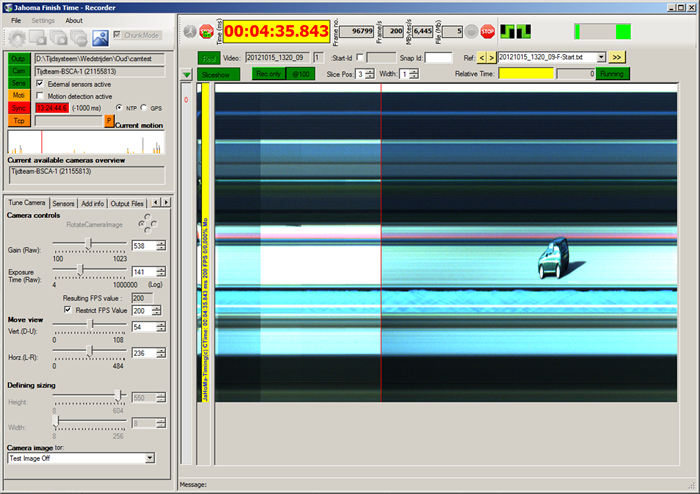The width and height of the screenshot is (700, 494).
Task: Select the NTP sync radio button
Action: pos(119,108)
